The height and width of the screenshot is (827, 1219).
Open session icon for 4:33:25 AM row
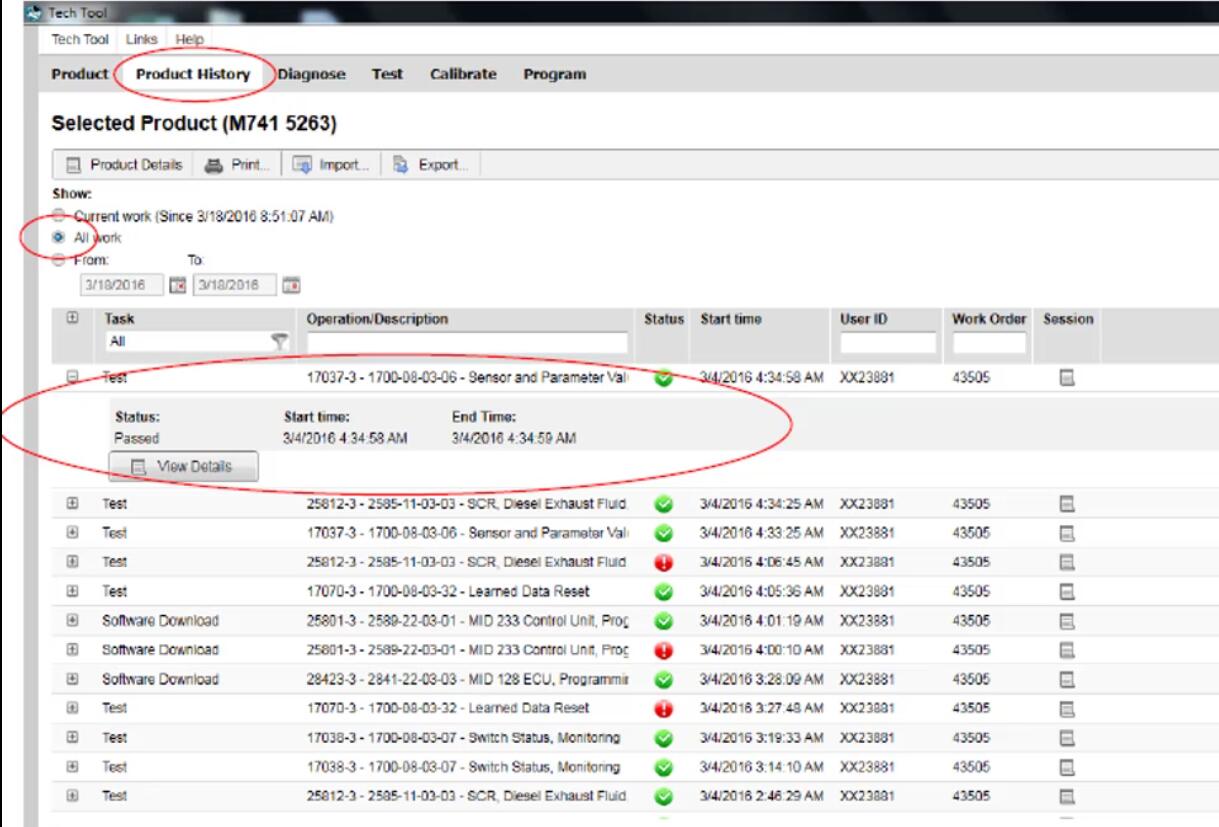pyautogui.click(x=1068, y=532)
